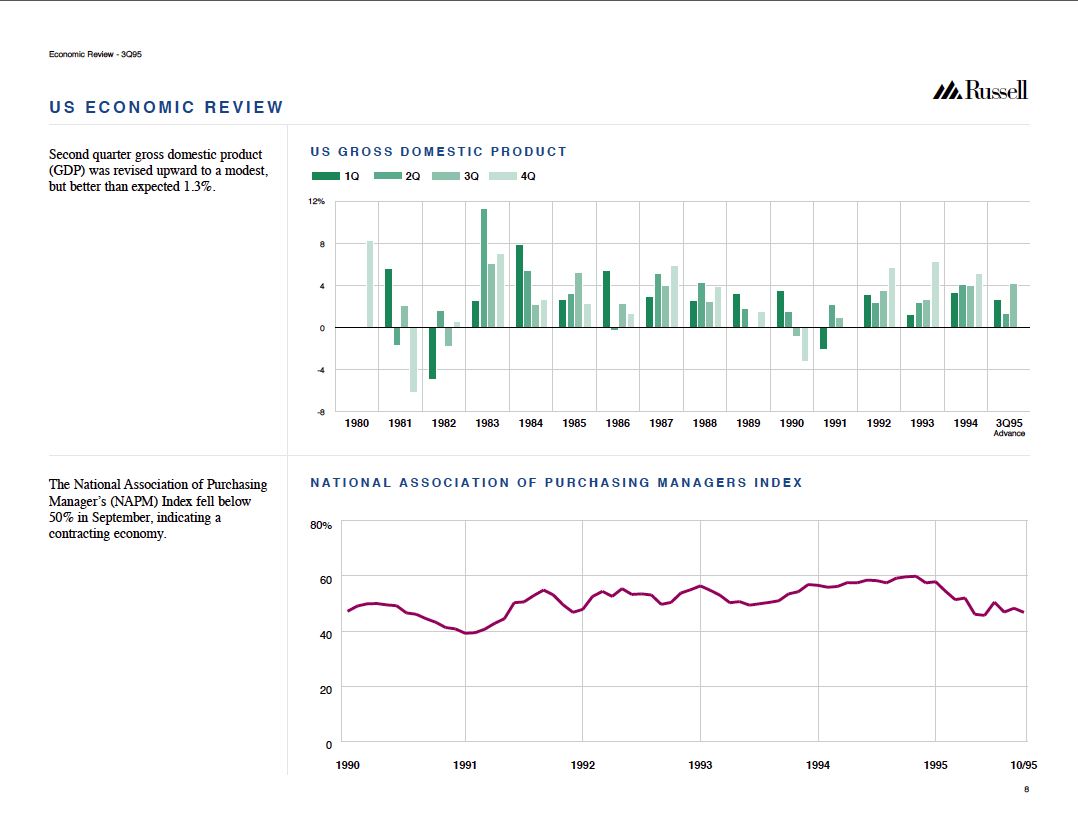Select the US Economic Review heading
Image resolution: width=1078 pixels, height=834 pixels.
pos(166,107)
